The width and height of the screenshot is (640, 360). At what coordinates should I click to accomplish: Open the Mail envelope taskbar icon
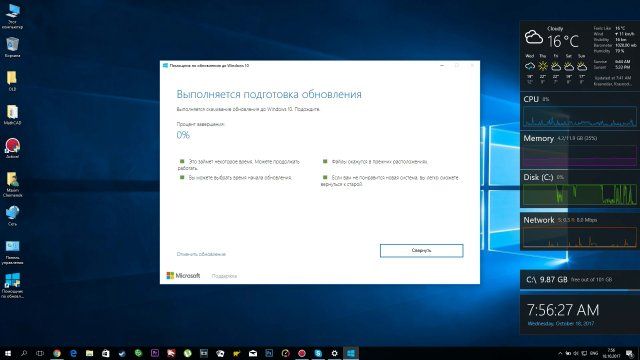(x=253, y=353)
